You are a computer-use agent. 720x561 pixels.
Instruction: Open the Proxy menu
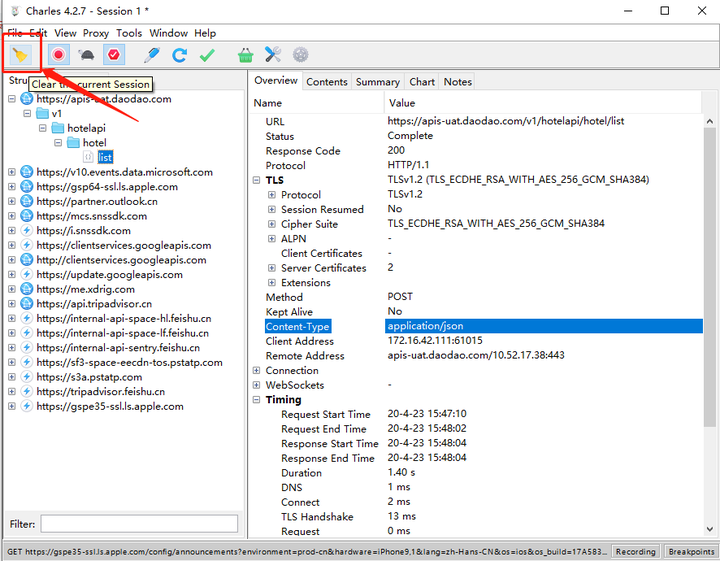tap(96, 33)
